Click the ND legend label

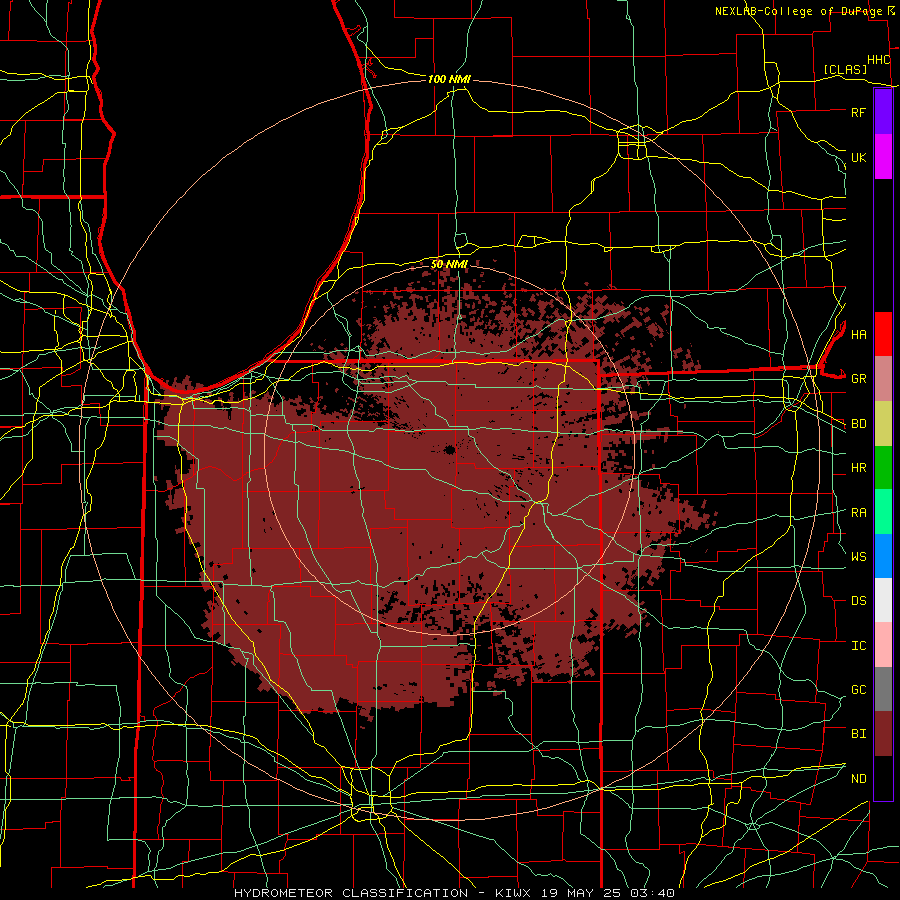coord(858,779)
